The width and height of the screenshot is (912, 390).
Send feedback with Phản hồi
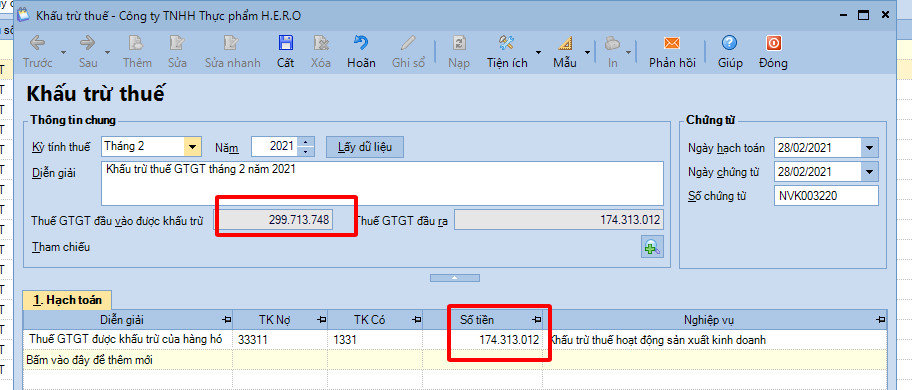point(672,51)
